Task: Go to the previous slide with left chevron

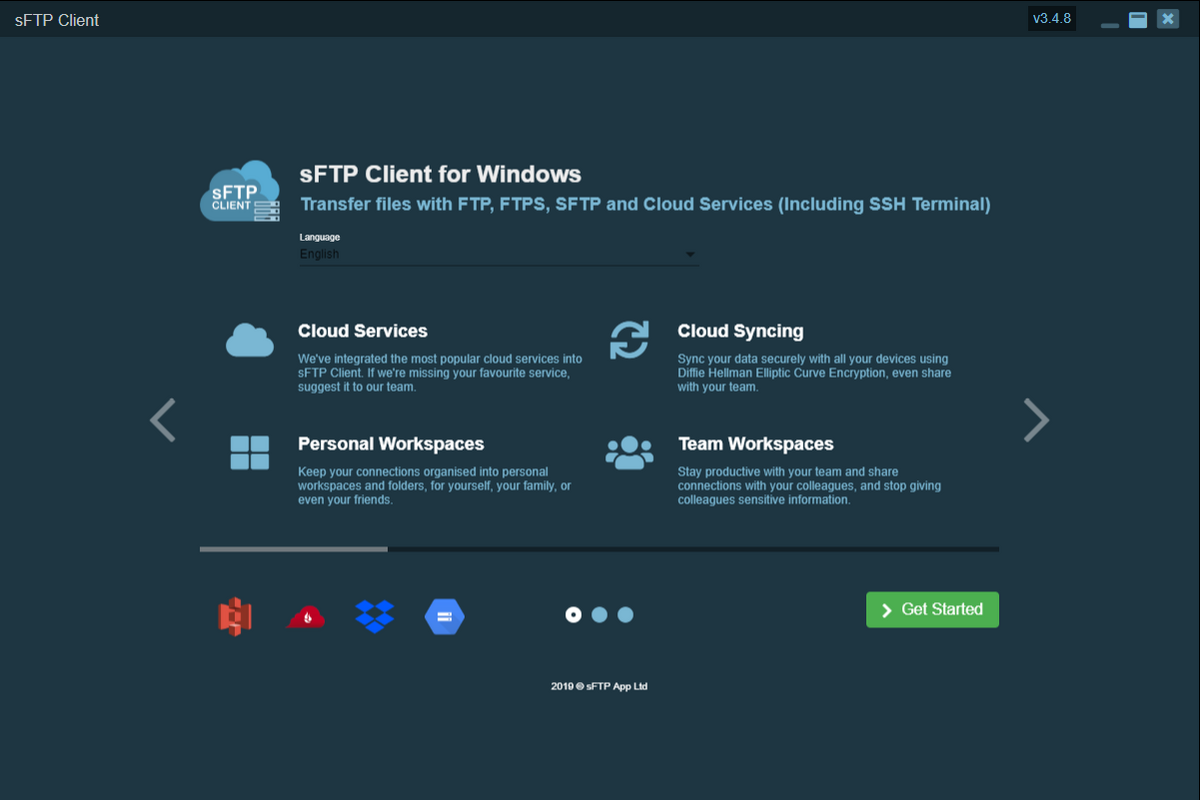Action: pos(162,420)
